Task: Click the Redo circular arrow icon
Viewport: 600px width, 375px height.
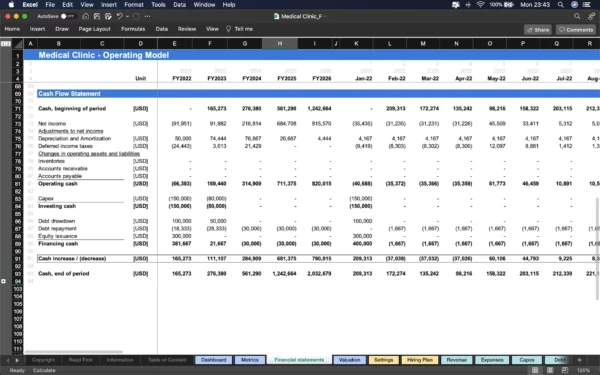Action: tap(136, 16)
